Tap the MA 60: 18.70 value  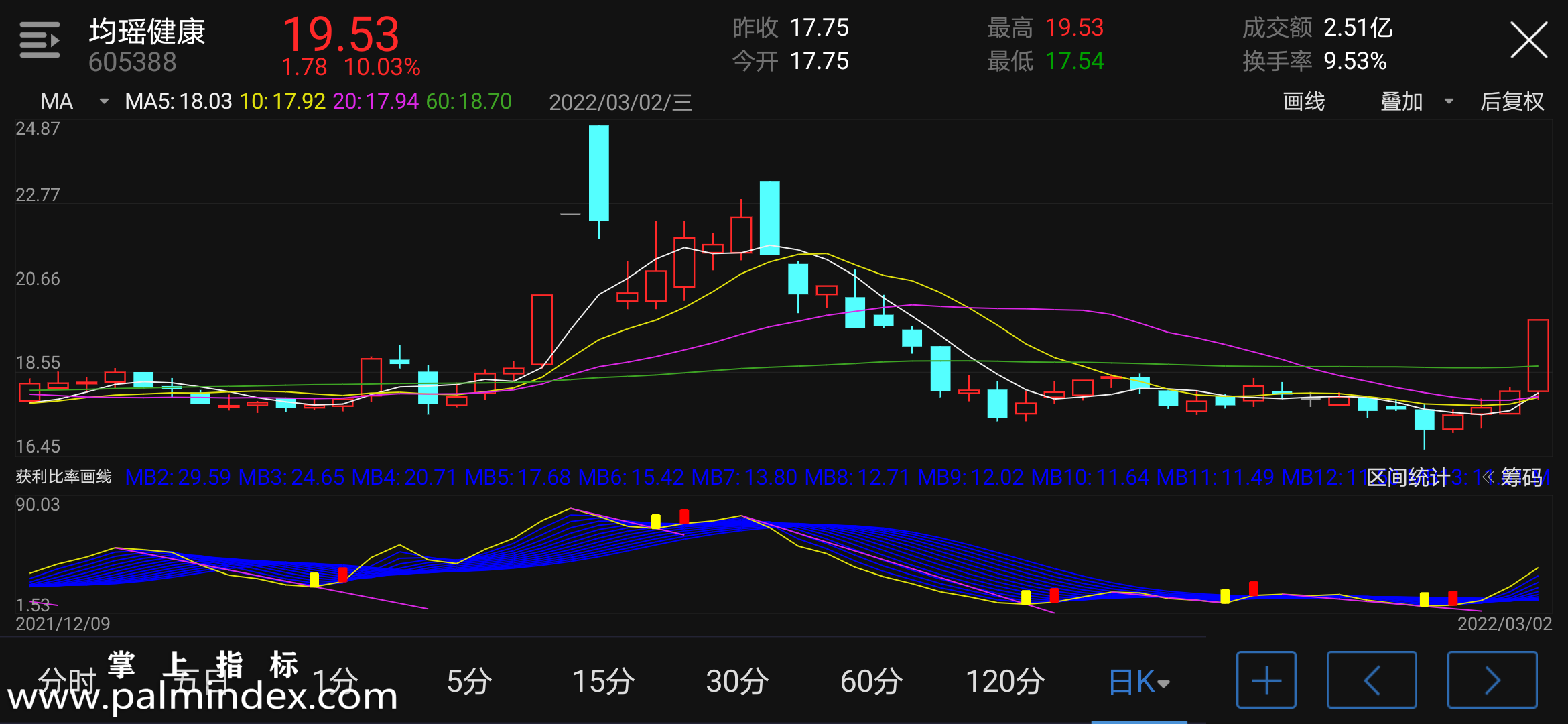click(468, 101)
